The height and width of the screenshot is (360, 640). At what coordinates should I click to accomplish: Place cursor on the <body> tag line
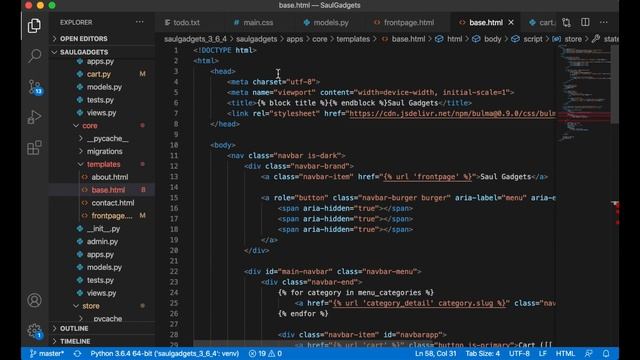[x=223, y=145]
